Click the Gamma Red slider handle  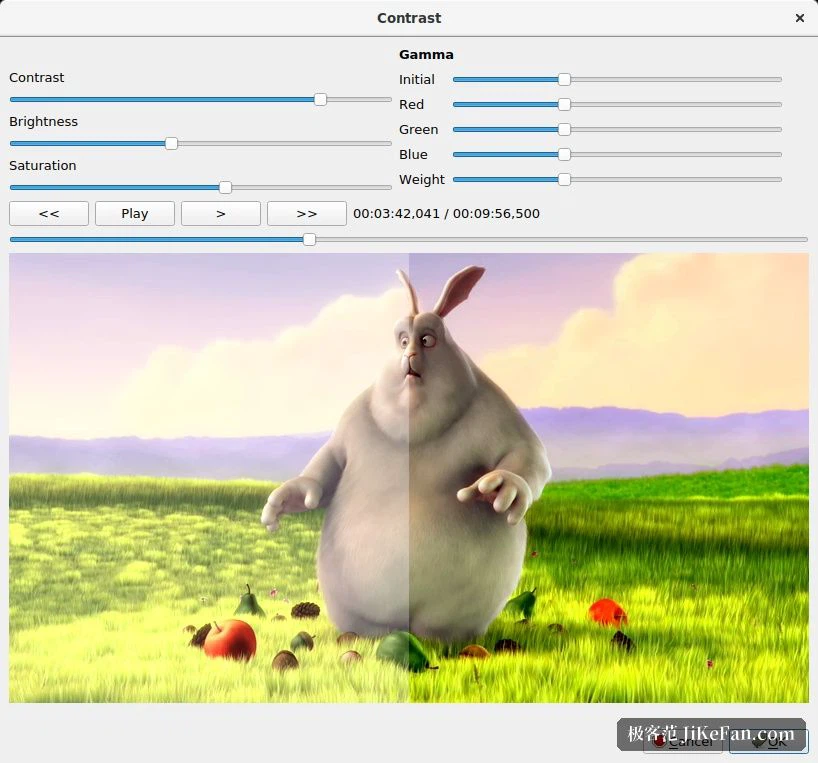tap(564, 105)
